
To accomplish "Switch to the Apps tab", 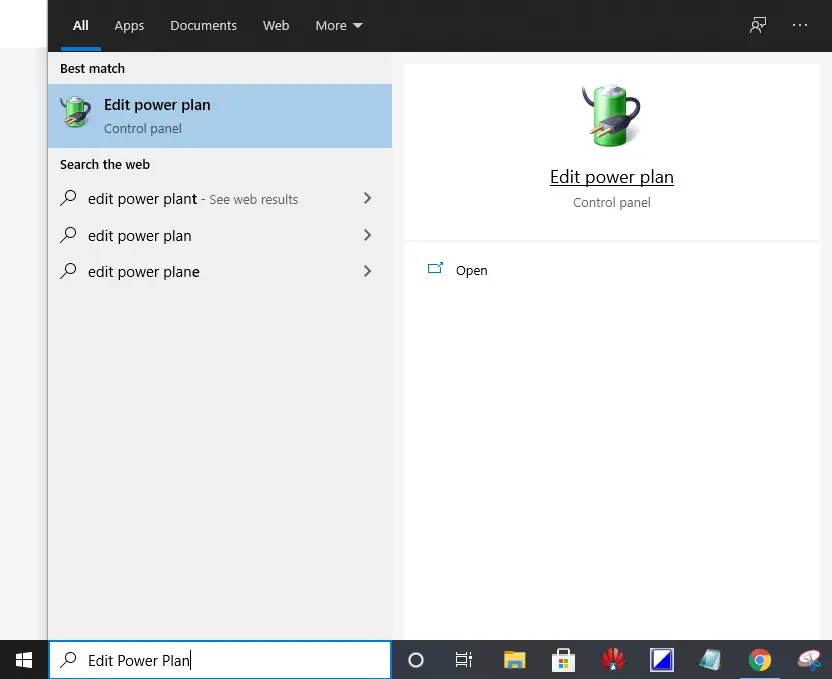I will click(x=129, y=25).
